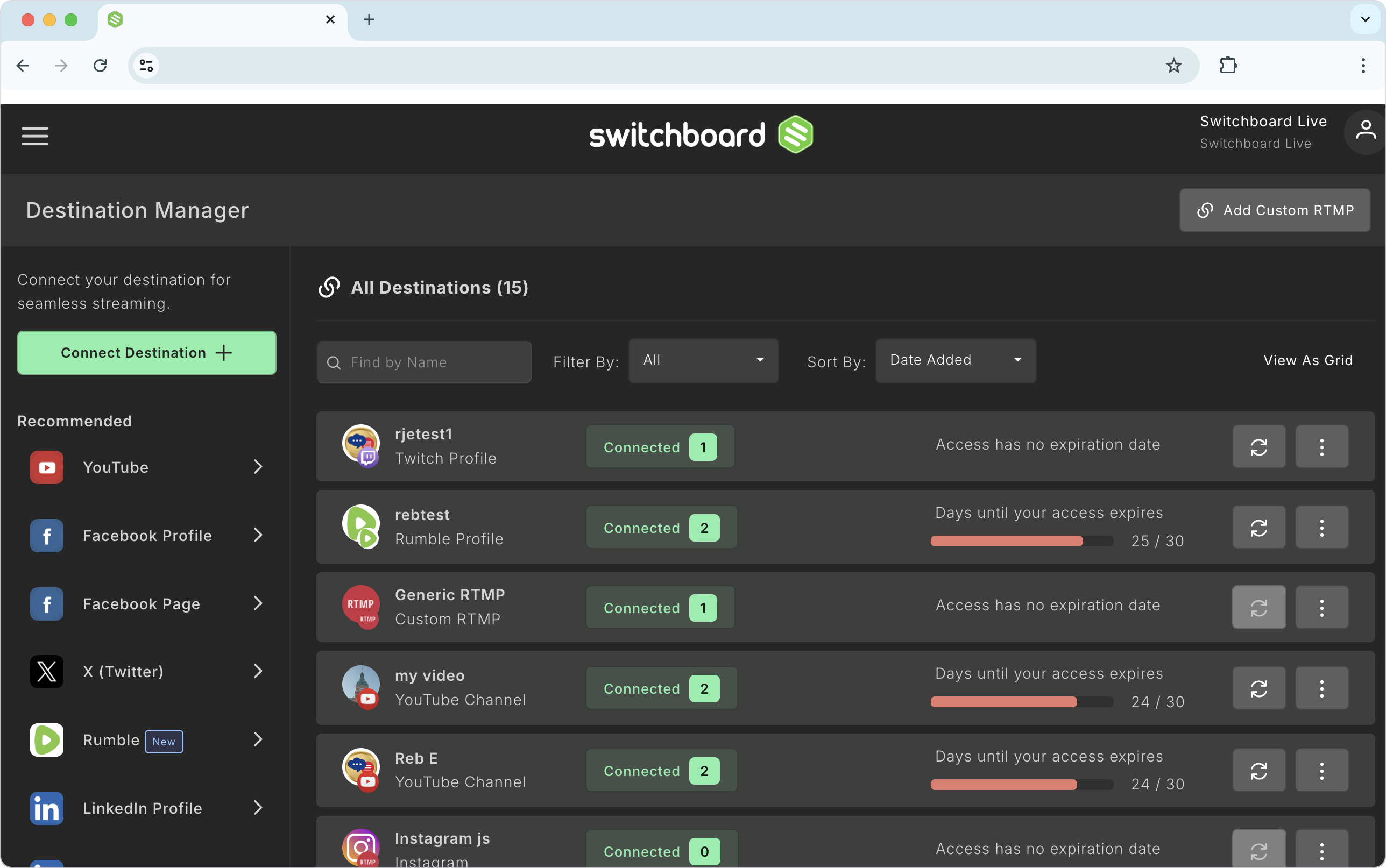This screenshot has height=868, width=1386.
Task: Open the Filter By dropdown
Action: [x=703, y=360]
